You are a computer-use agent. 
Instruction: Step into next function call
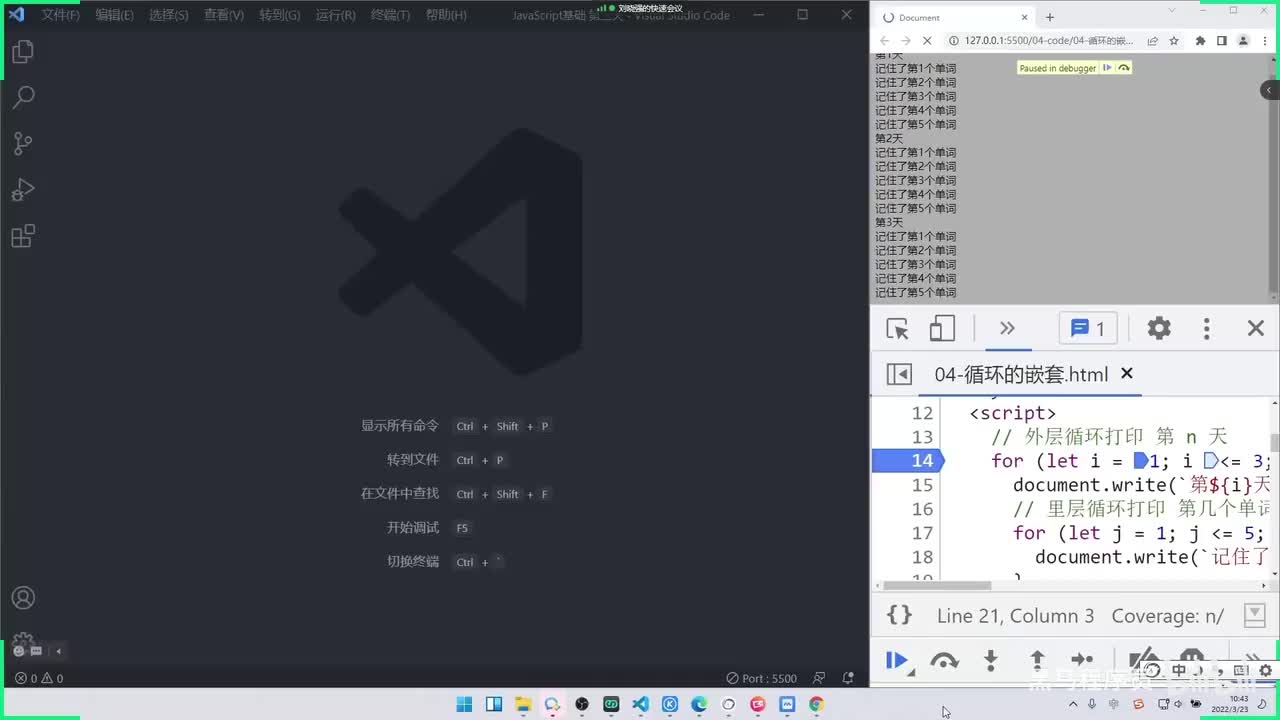(x=991, y=660)
